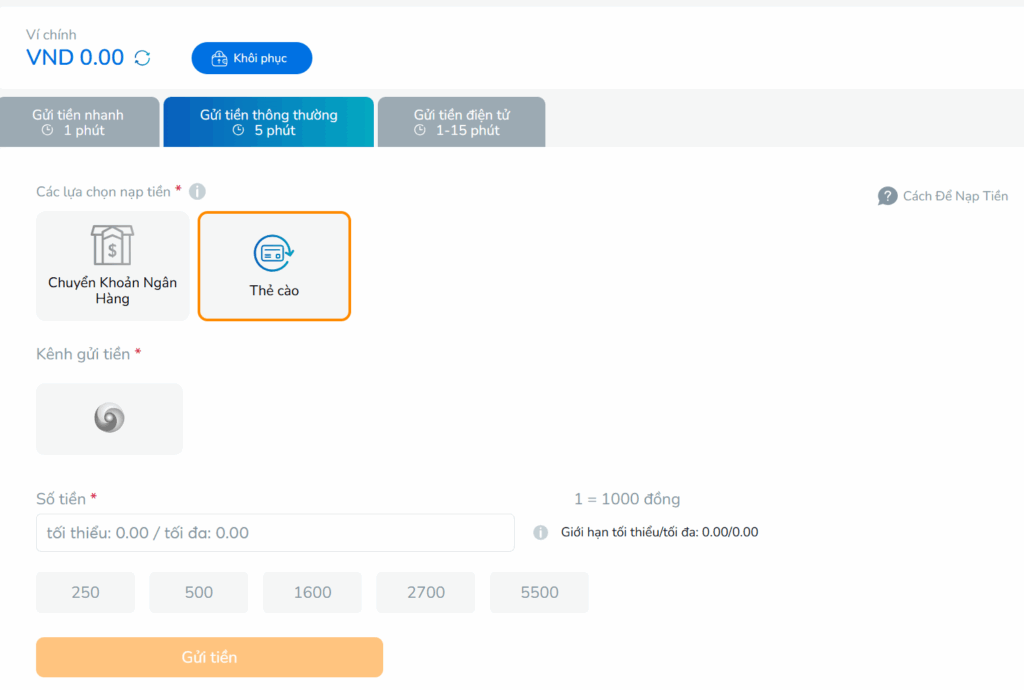Image resolution: width=1024 pixels, height=690 pixels.
Task: Click info icon beside Các lựa chọn nạp tiền
Action: [x=197, y=191]
